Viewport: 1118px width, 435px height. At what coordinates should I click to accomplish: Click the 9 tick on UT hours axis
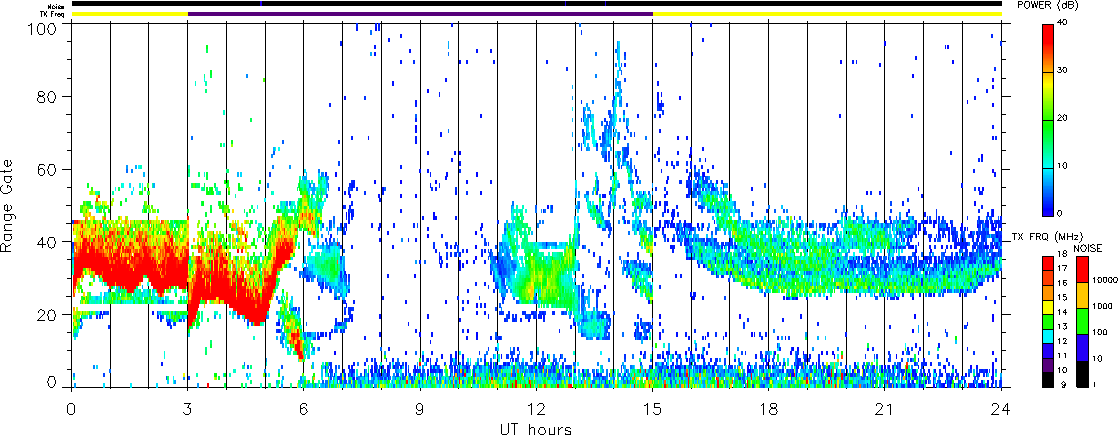pyautogui.click(x=420, y=409)
